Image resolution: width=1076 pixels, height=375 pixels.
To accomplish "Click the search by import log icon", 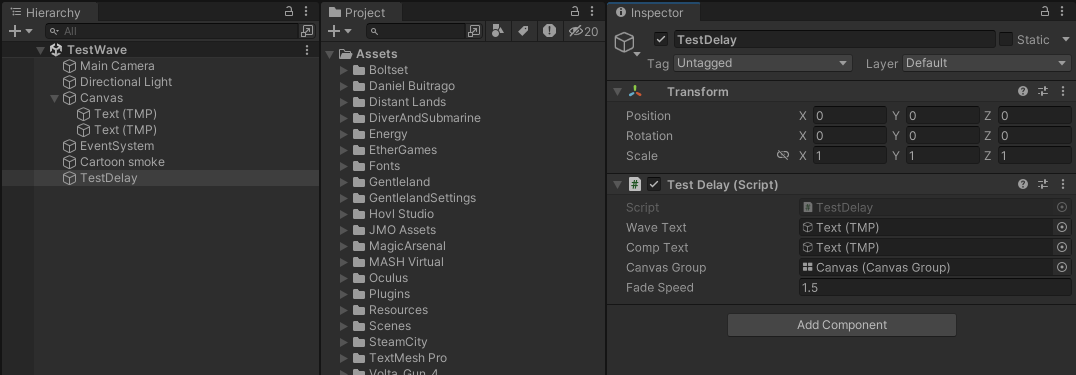I will [x=549, y=31].
